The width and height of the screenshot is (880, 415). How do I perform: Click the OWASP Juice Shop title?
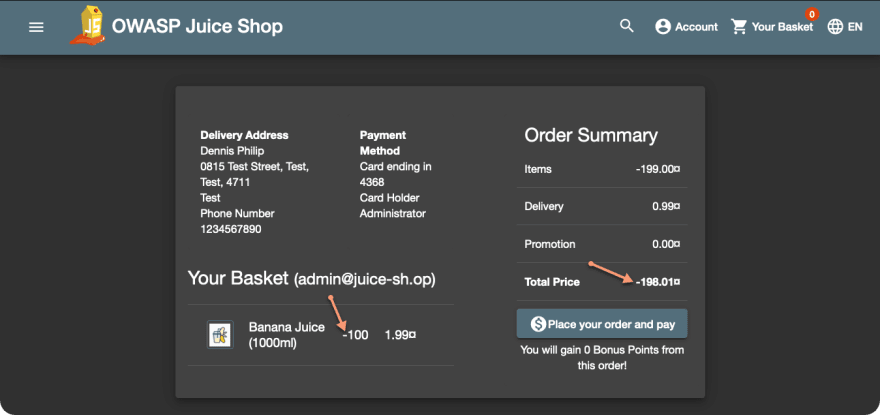click(x=197, y=26)
